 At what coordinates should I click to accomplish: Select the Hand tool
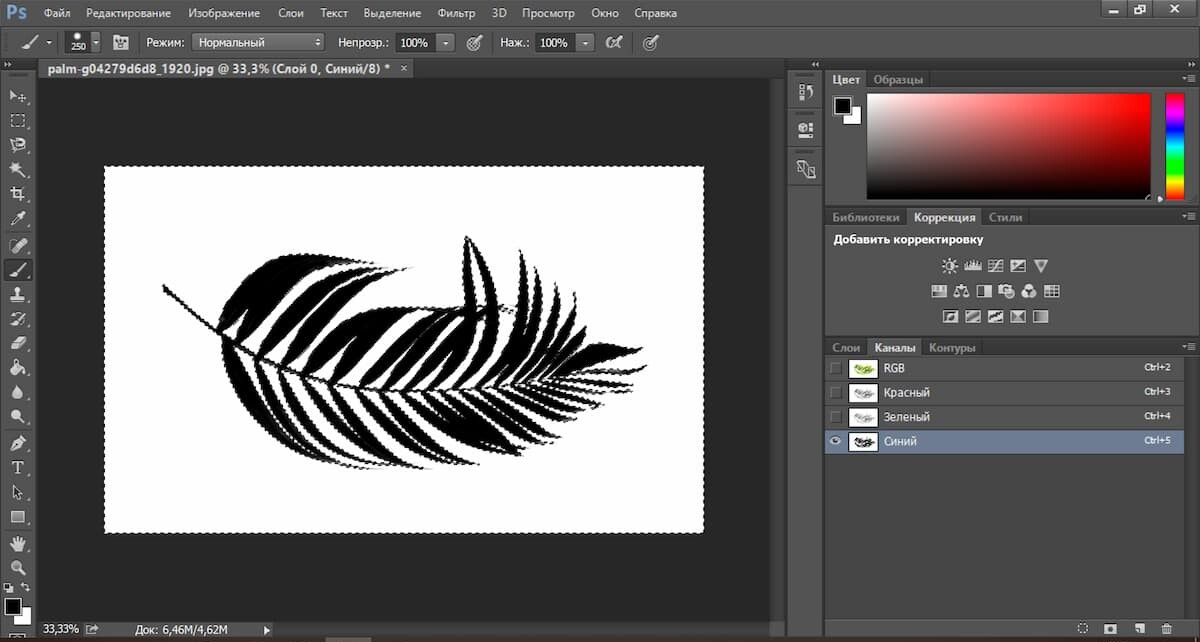tap(18, 543)
